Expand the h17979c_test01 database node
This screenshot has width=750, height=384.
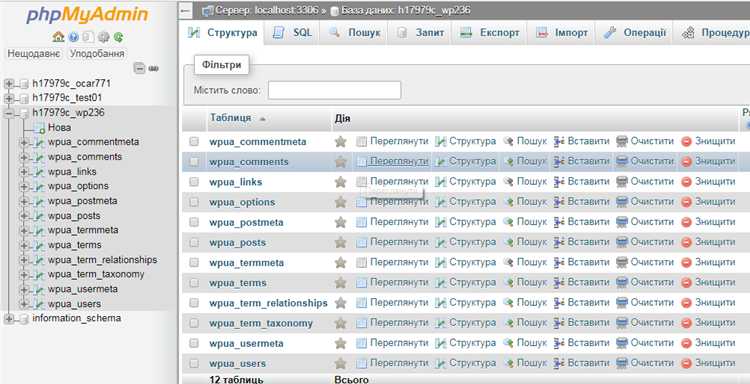9,99
